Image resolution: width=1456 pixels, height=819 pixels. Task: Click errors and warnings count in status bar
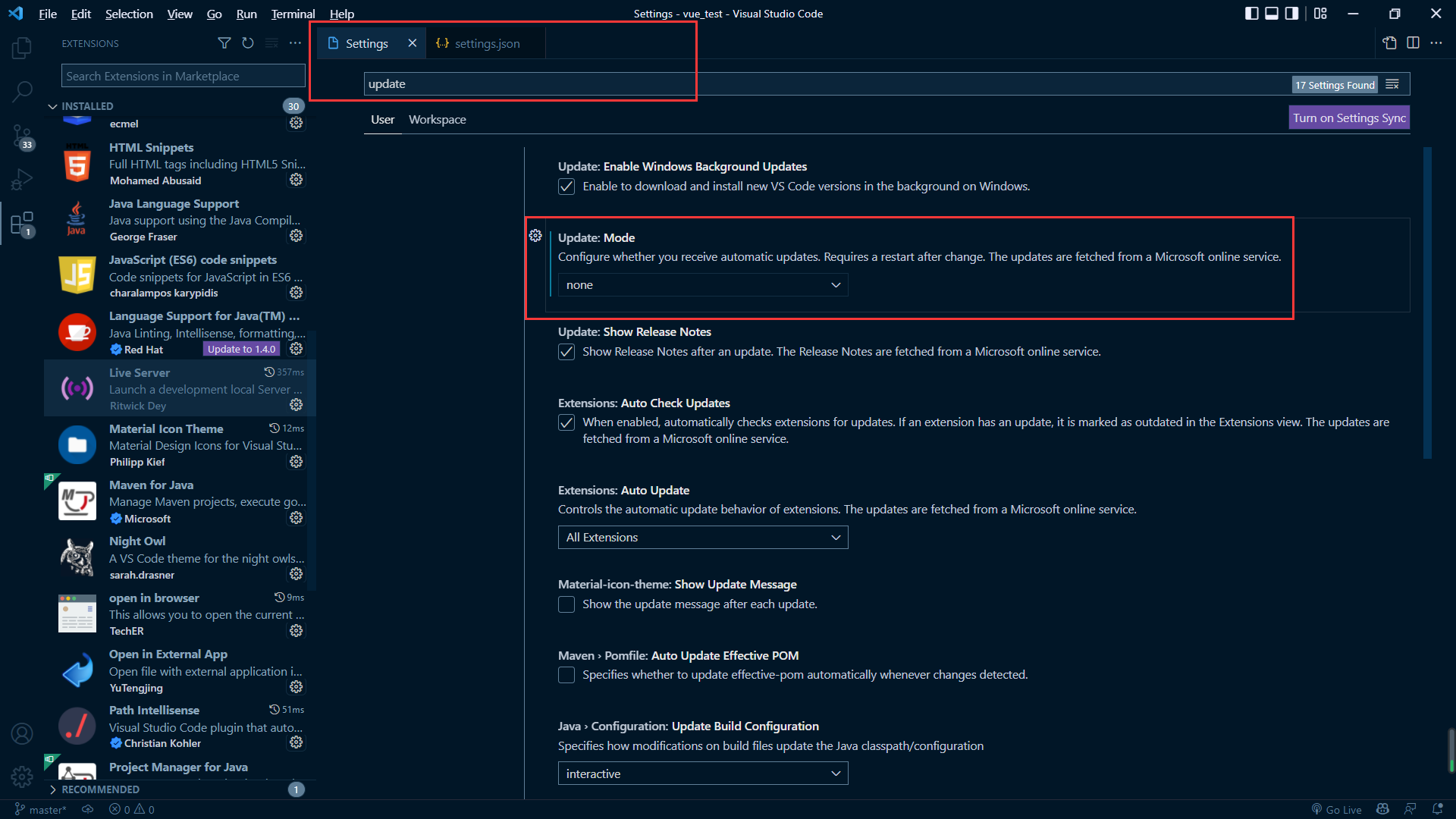tap(132, 809)
